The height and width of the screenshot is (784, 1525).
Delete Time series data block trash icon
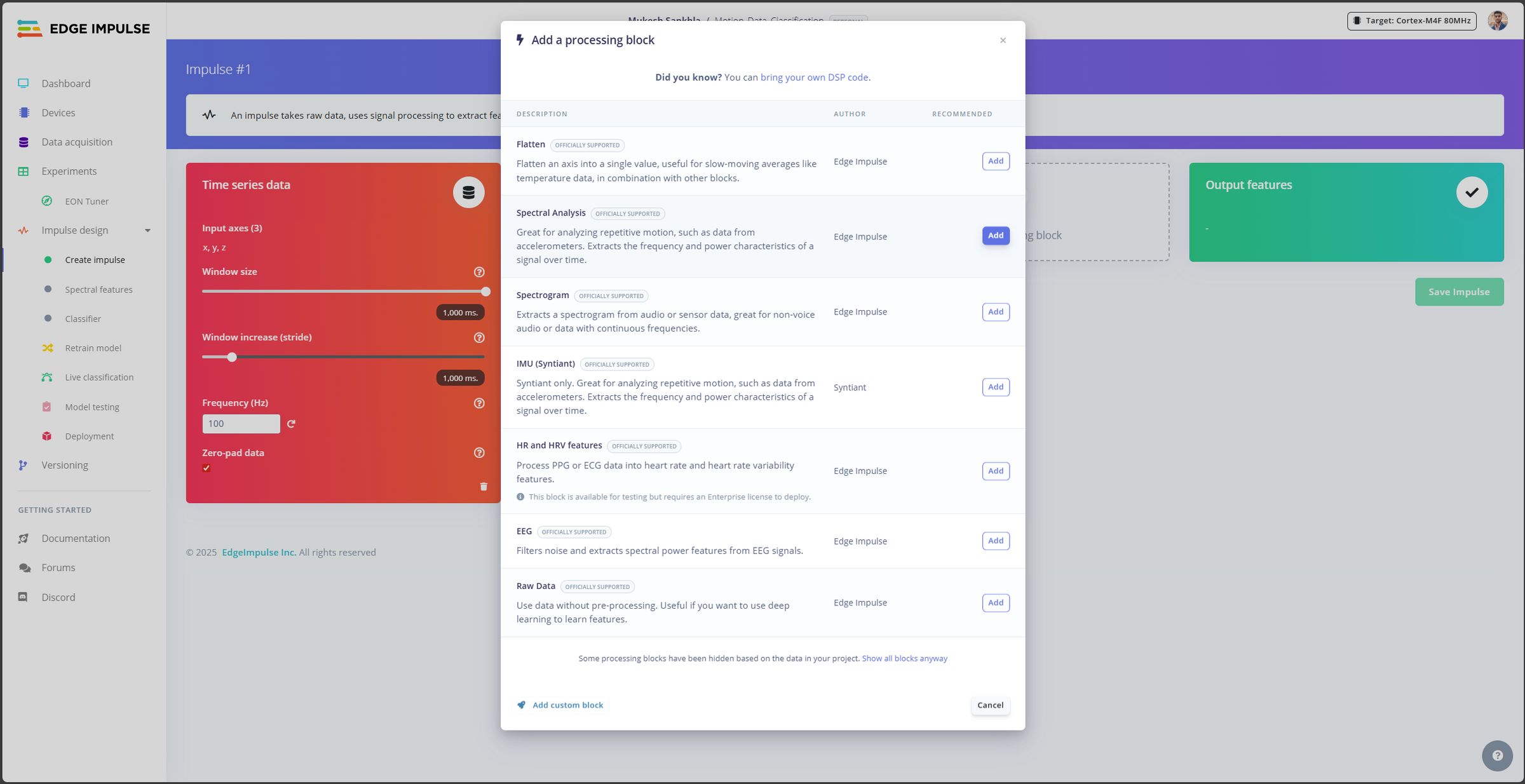[x=484, y=486]
